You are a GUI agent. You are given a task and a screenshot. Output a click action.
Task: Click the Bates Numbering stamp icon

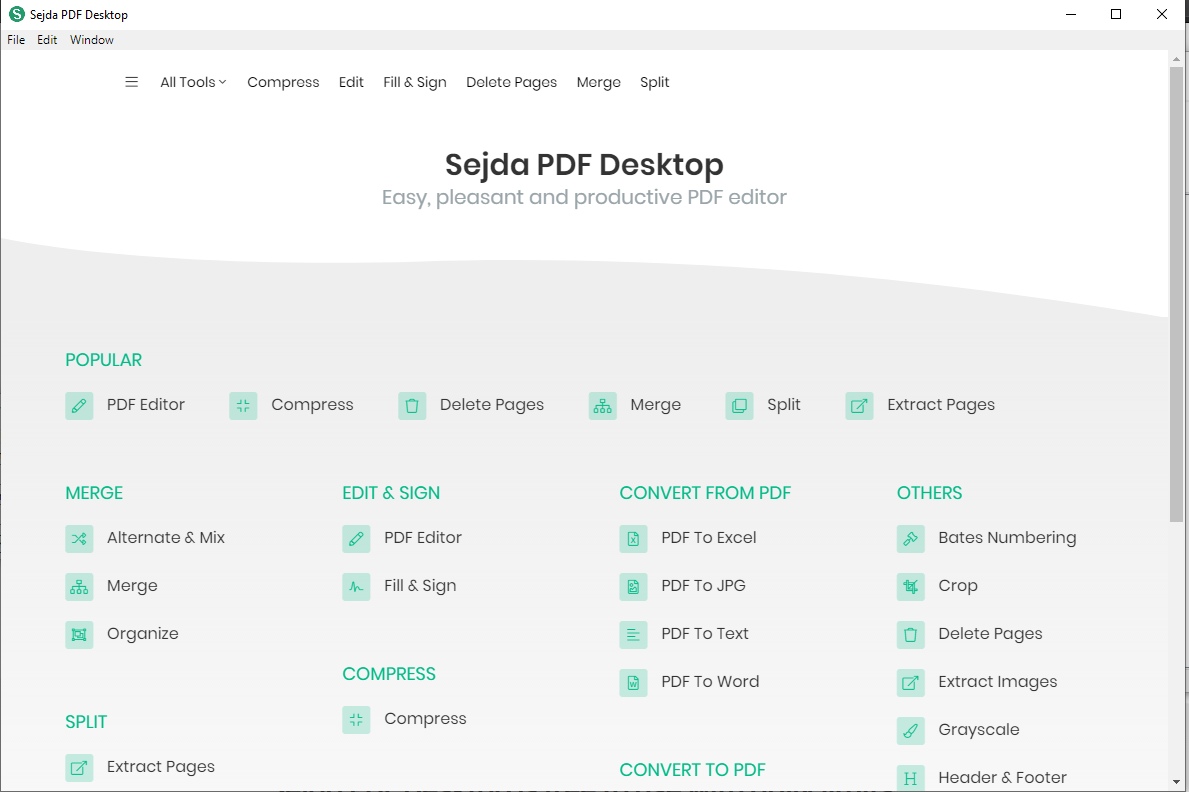911,539
